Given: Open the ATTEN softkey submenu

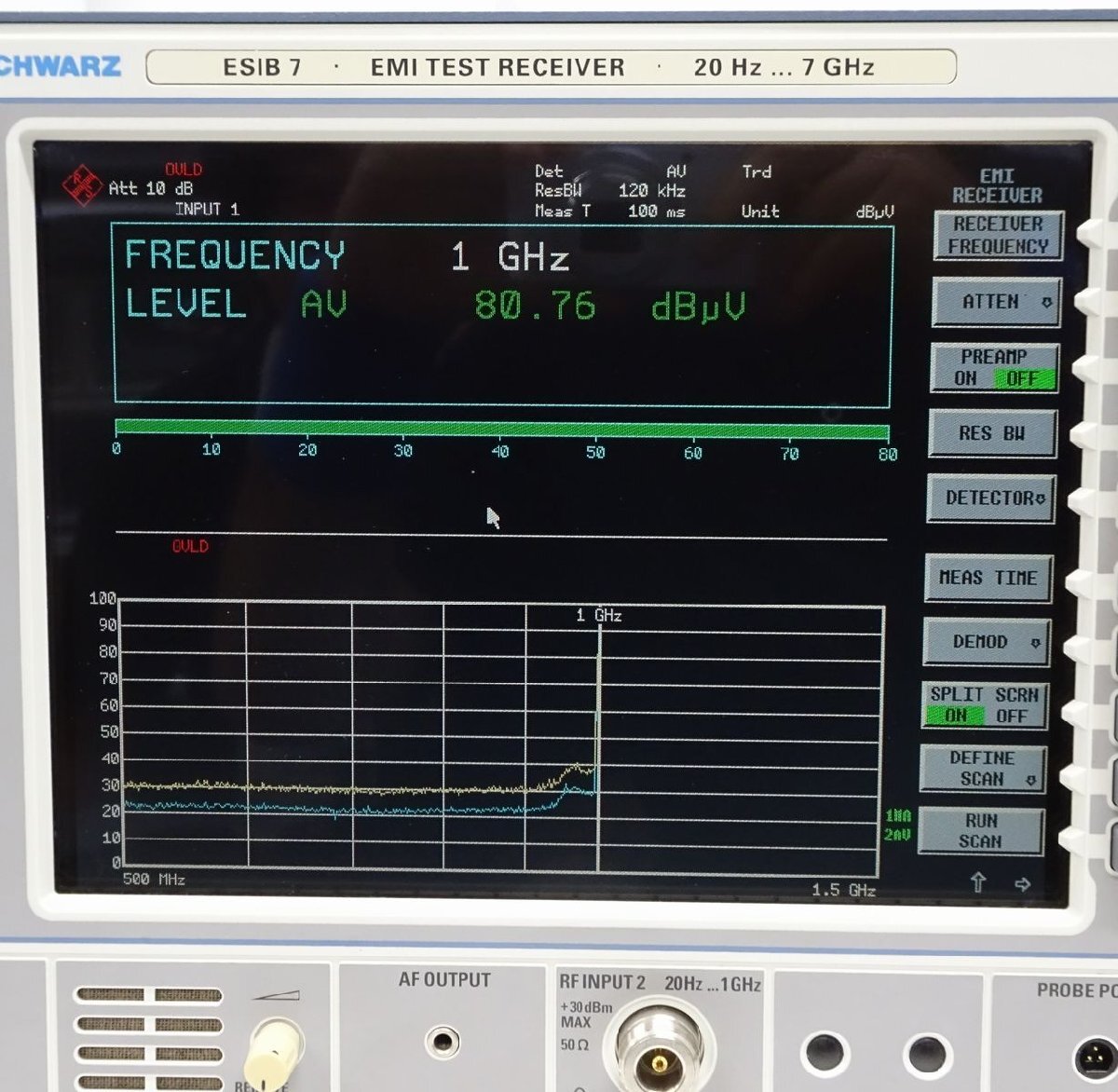Looking at the screenshot, I should pyautogui.click(x=996, y=302).
